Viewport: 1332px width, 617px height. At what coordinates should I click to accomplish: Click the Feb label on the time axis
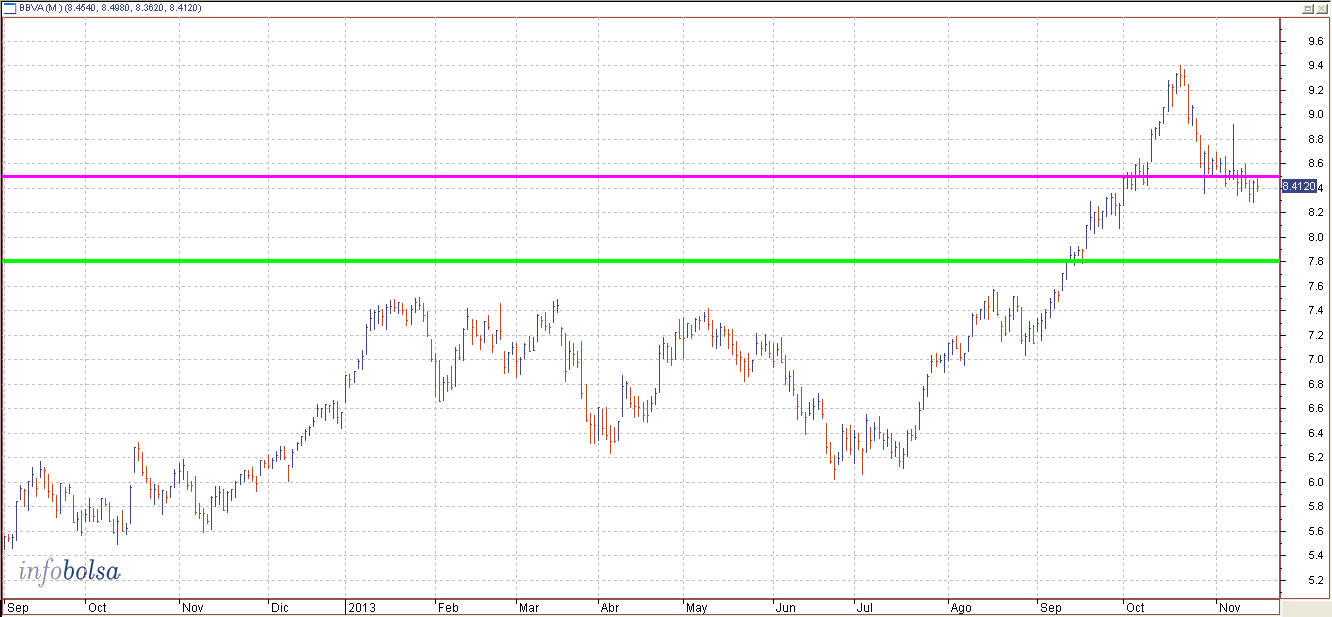(449, 607)
